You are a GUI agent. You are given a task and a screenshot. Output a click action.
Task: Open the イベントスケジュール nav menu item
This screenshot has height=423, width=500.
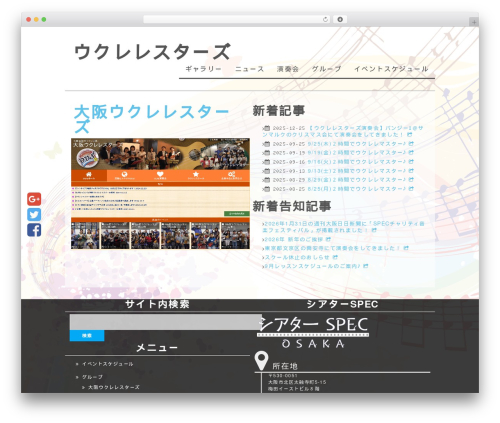pyautogui.click(x=391, y=69)
